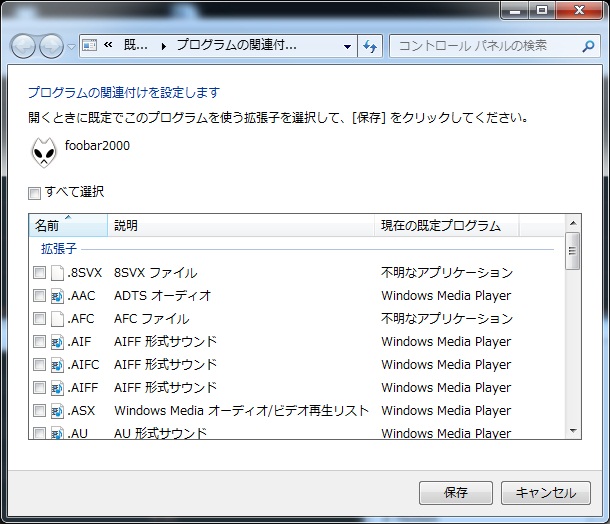The image size is (610, 524).
Task: Select the Windows Media オーディオ/ビデオ再生リスト text
Action: 241,410
